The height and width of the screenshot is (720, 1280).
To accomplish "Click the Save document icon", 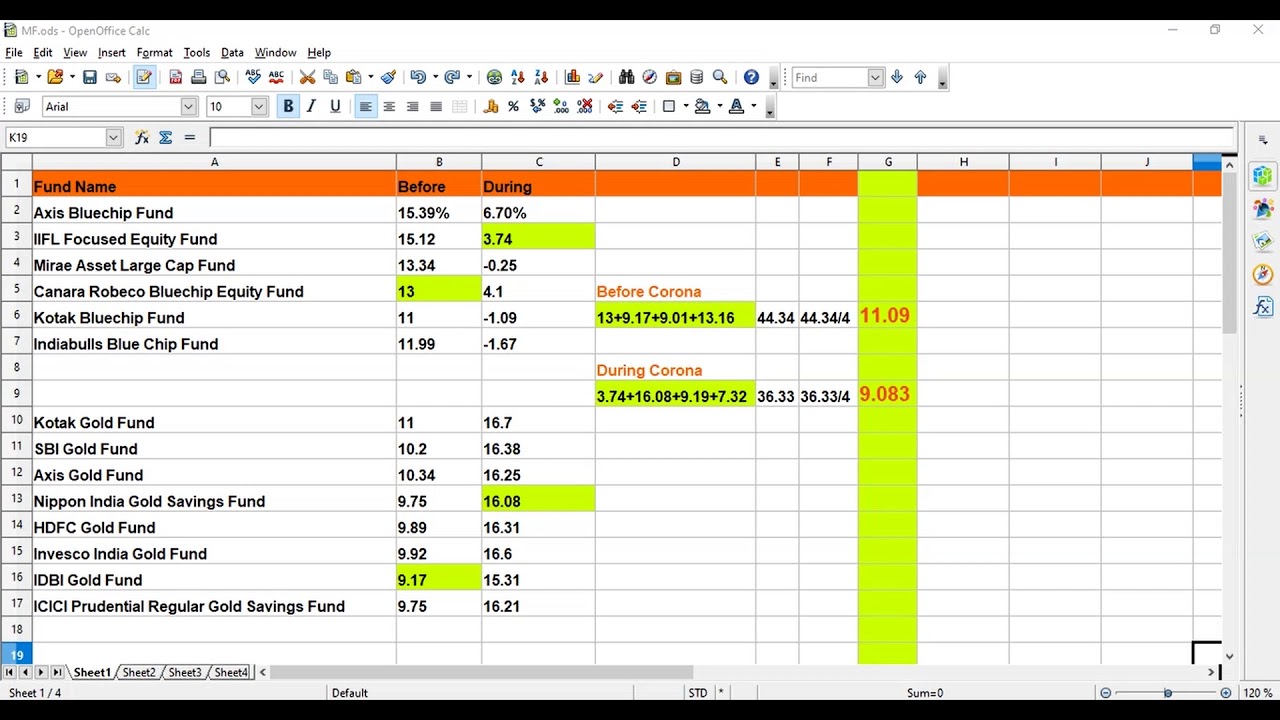I will click(x=90, y=77).
